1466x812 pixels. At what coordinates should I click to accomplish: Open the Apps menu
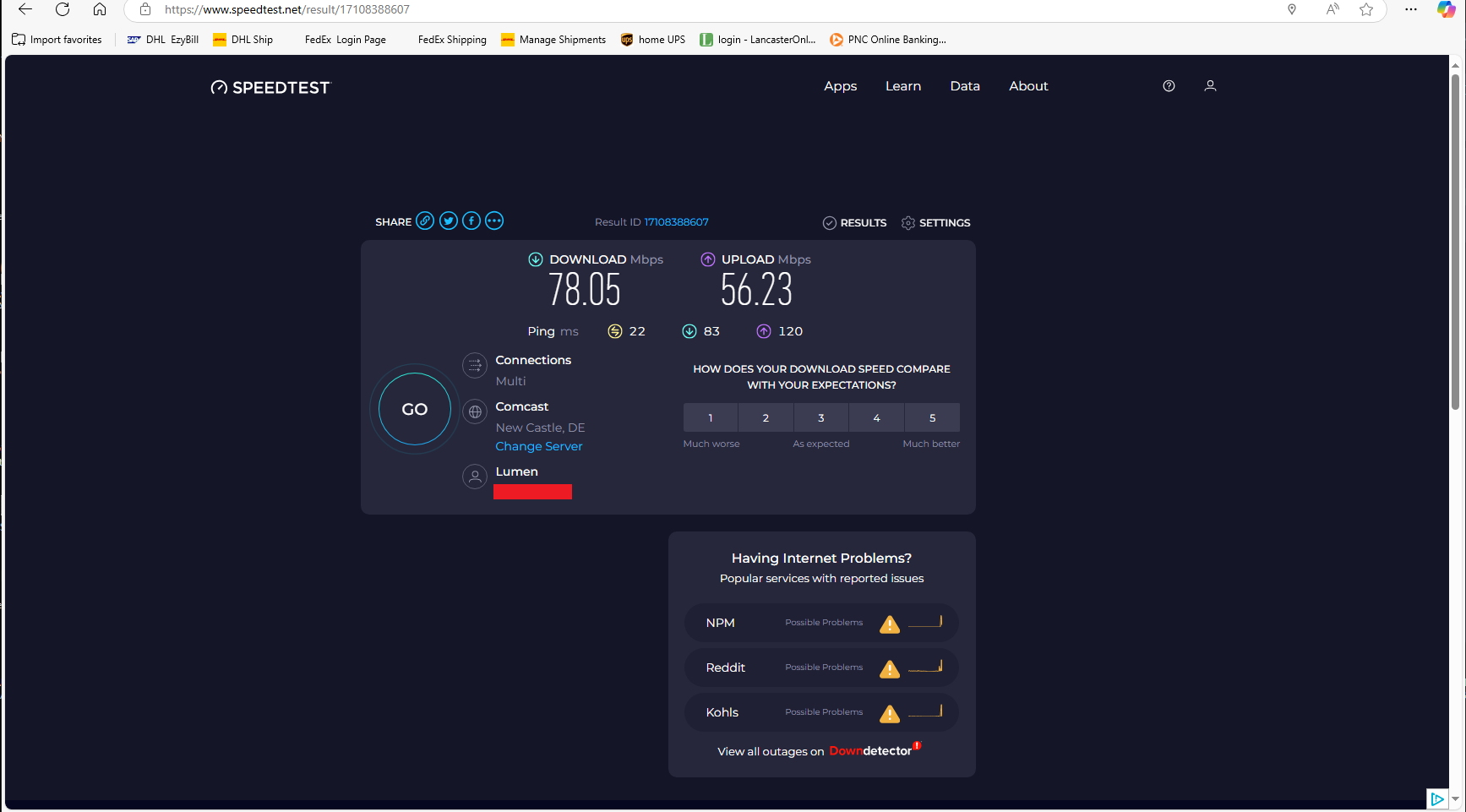[x=840, y=86]
